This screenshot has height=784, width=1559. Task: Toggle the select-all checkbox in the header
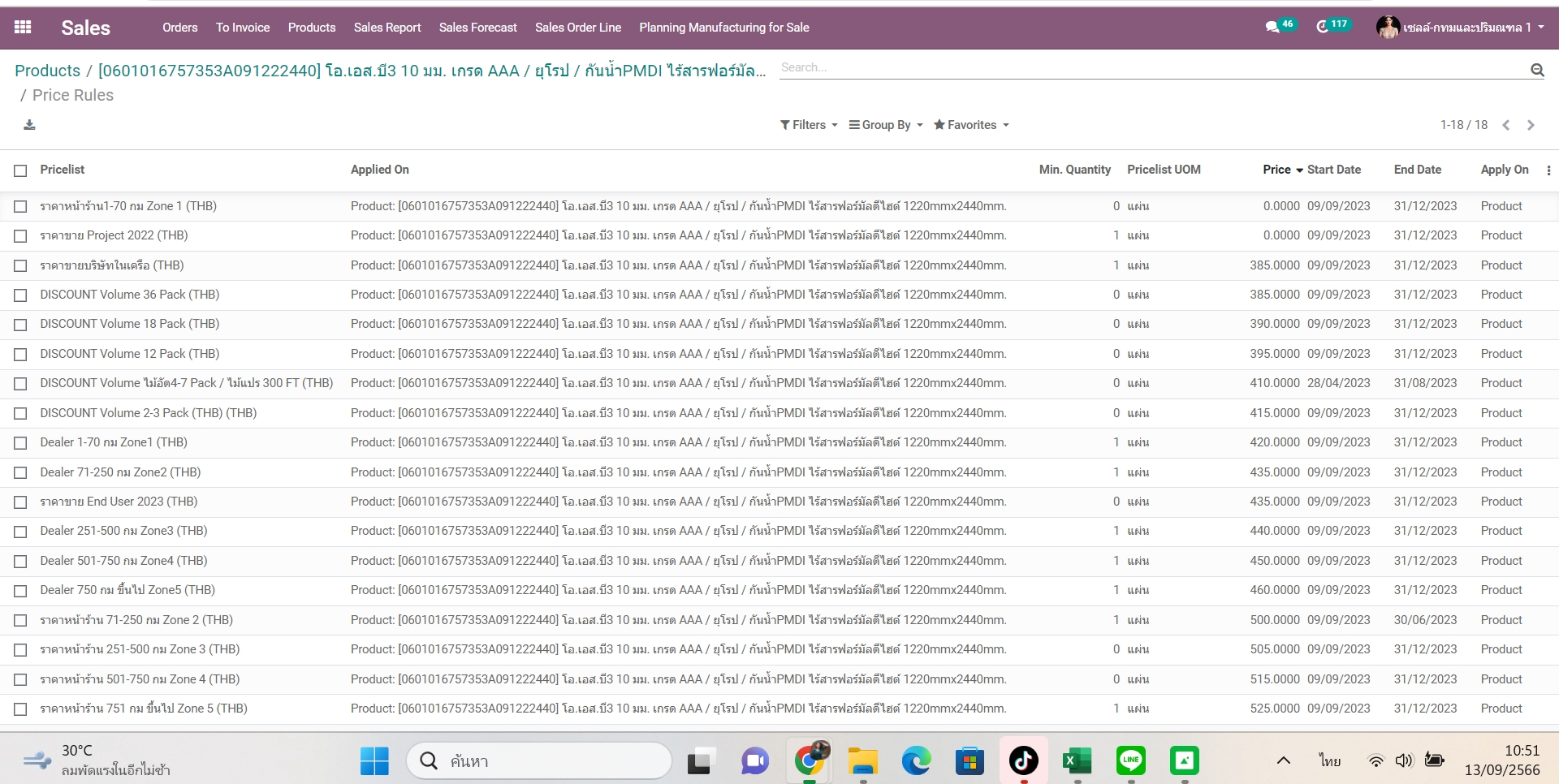coord(21,170)
